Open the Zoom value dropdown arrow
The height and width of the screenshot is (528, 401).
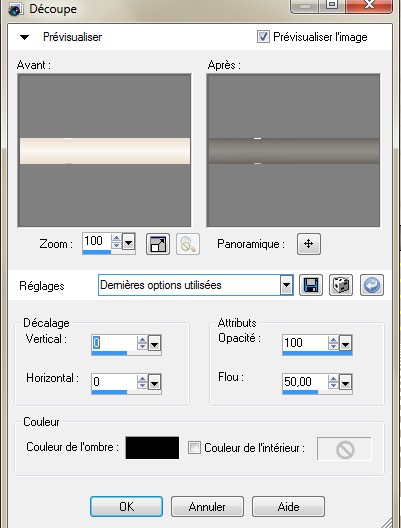pos(129,241)
